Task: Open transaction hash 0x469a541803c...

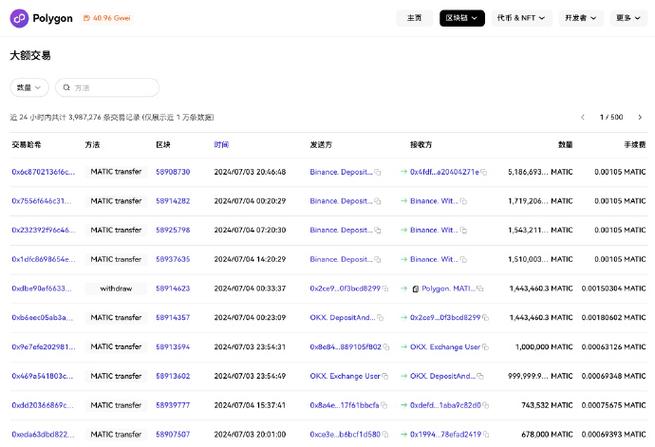Action: tap(43, 376)
